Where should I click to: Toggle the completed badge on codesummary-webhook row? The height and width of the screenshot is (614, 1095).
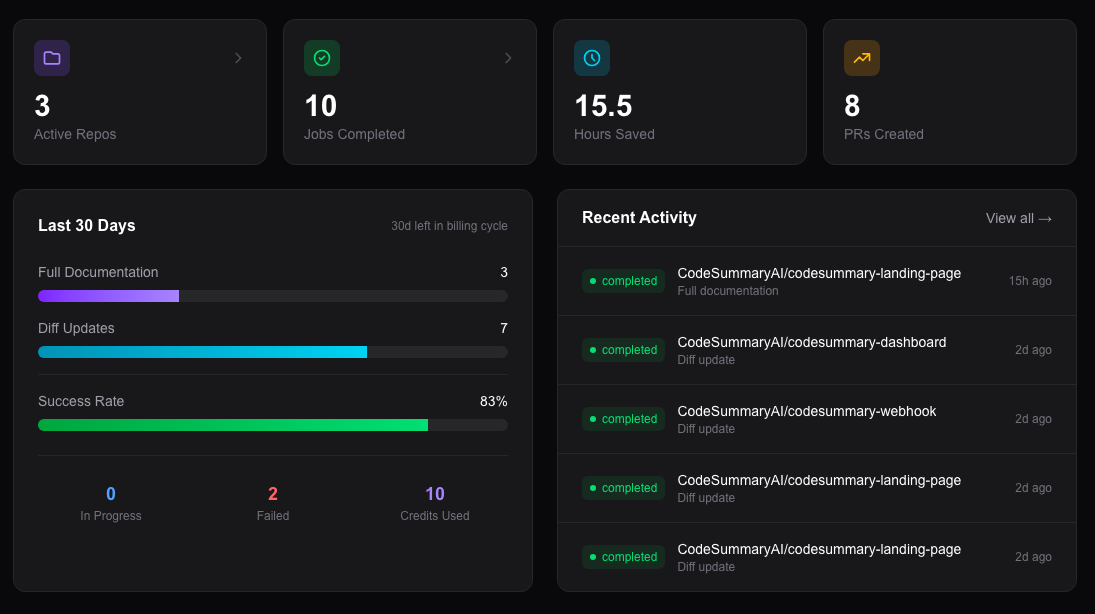(x=623, y=419)
